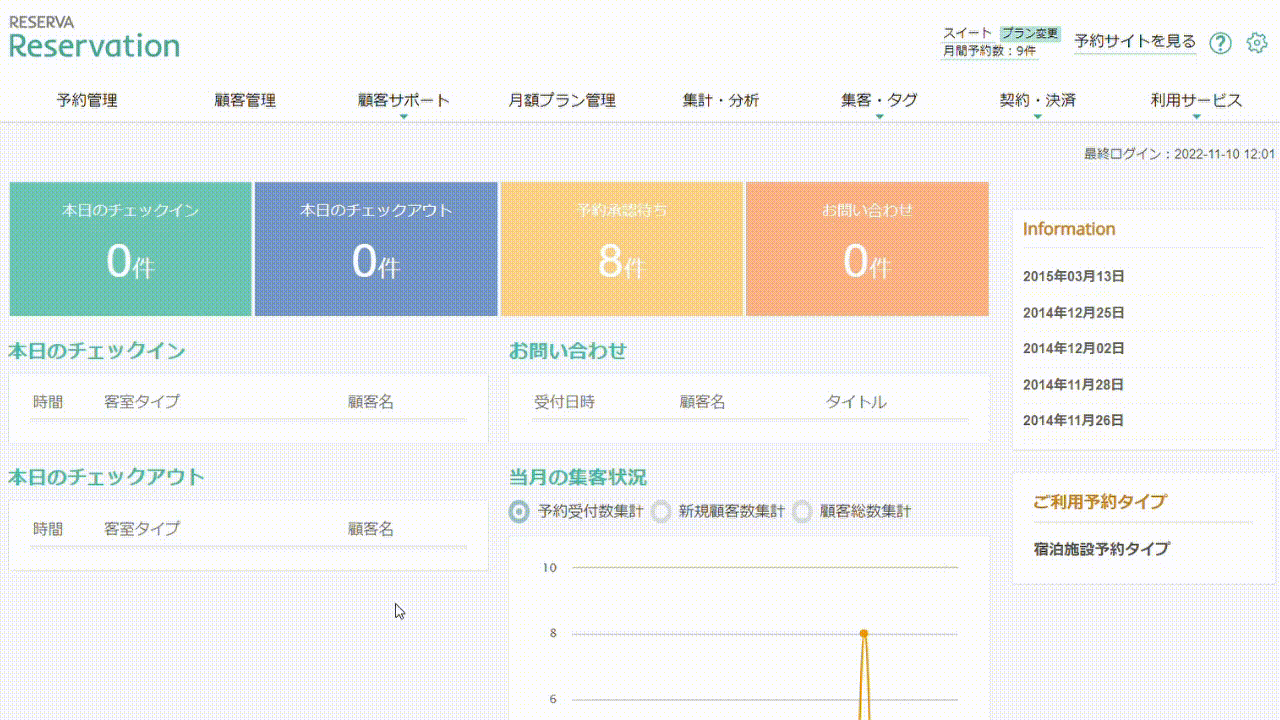Select 予約受付数集計 radio button

(x=519, y=511)
